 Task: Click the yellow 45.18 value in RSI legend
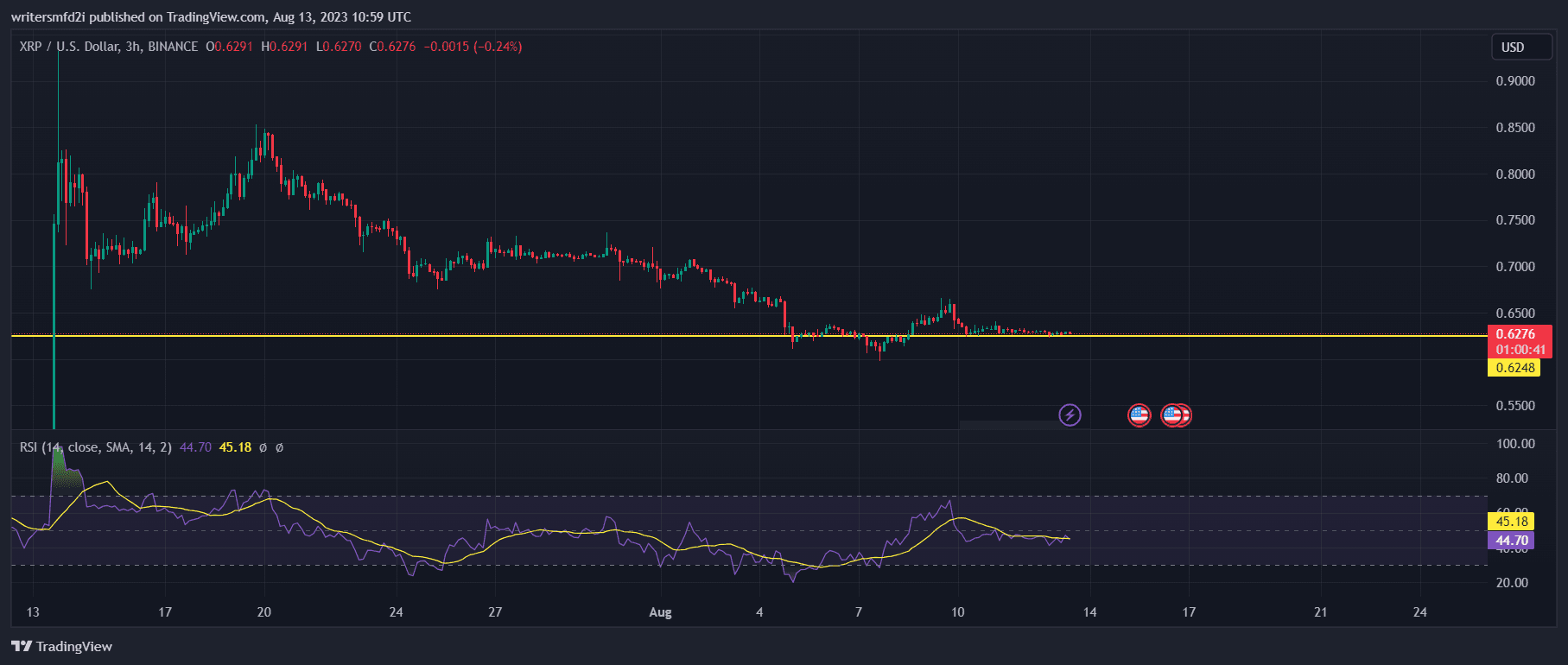coord(235,447)
